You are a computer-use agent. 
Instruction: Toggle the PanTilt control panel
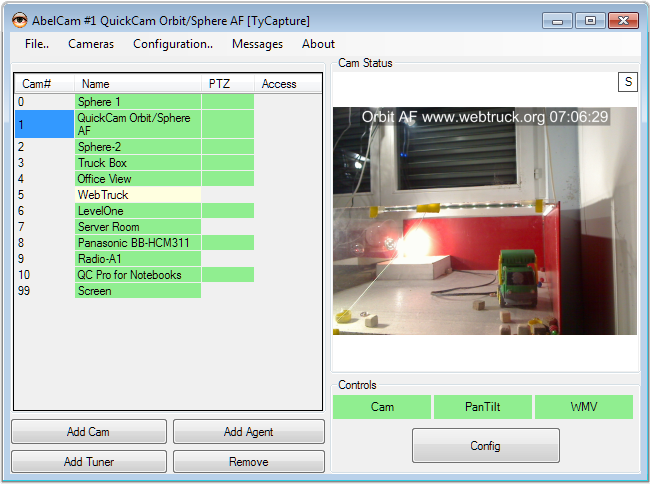[483, 407]
